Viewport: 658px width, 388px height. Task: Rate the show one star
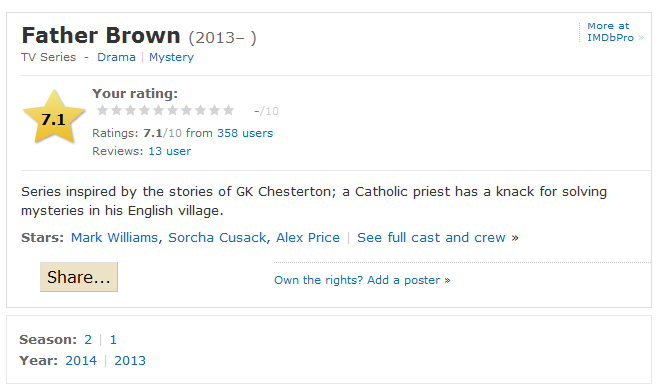102,110
